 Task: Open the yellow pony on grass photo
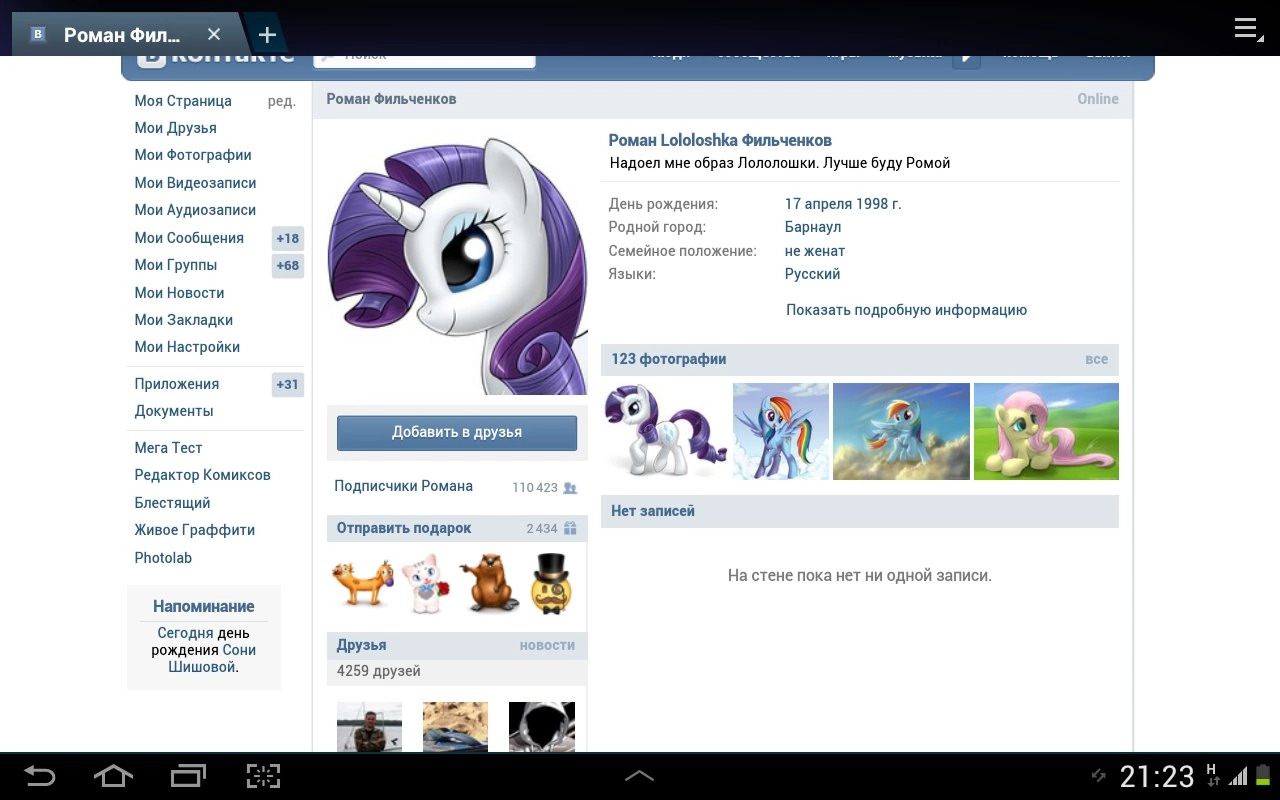1046,431
